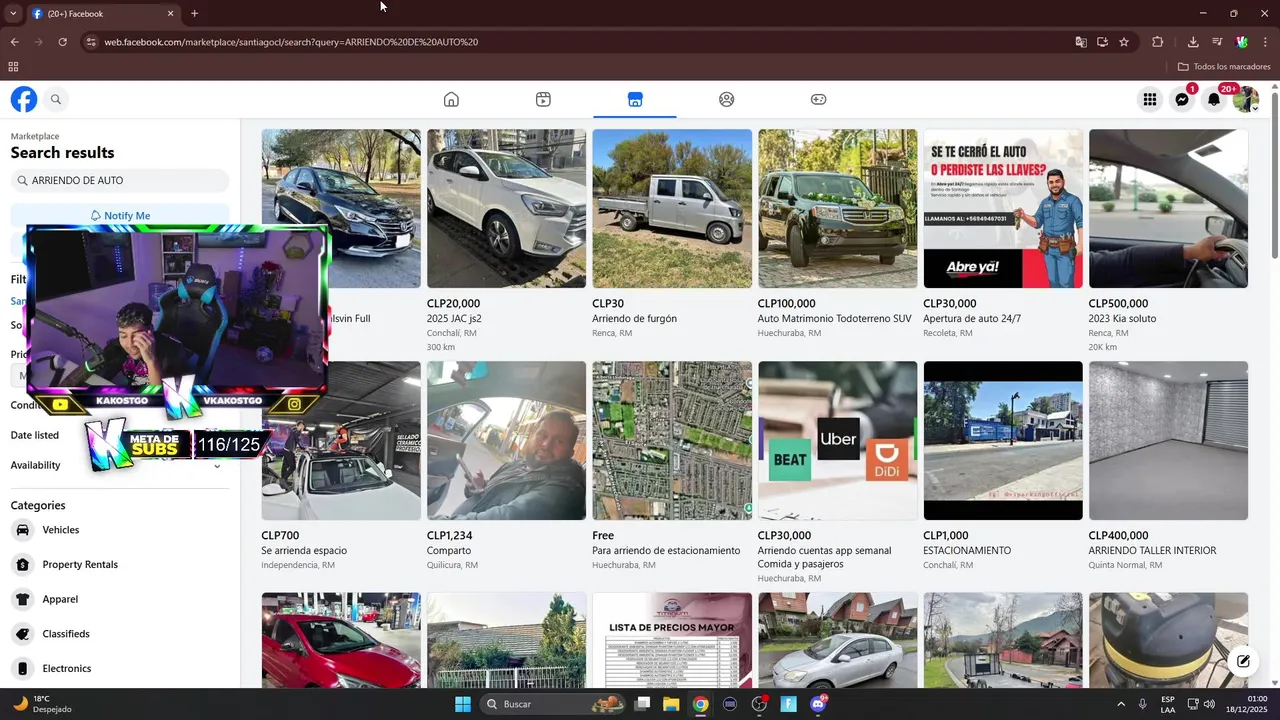Click the Facebook logo
The width and height of the screenshot is (1280, 720).
(24, 99)
